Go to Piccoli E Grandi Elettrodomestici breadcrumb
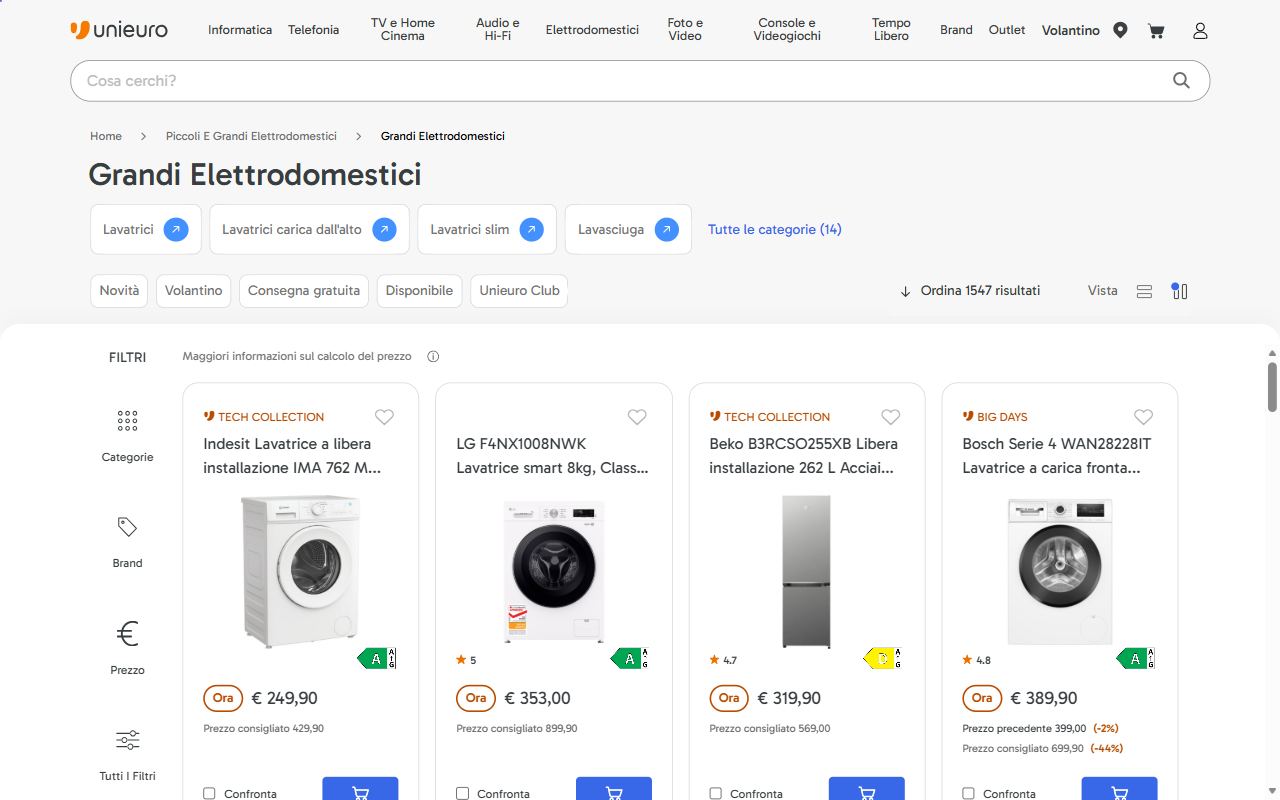1280x800 pixels. point(251,136)
